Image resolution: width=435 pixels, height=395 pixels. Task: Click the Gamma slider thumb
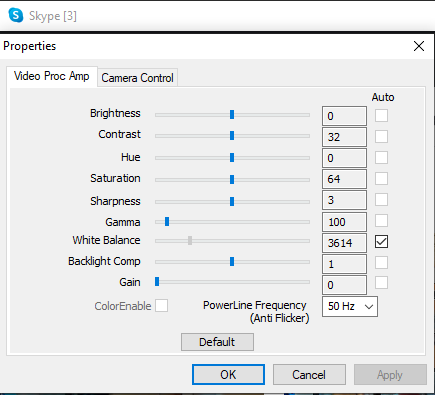coord(167,221)
